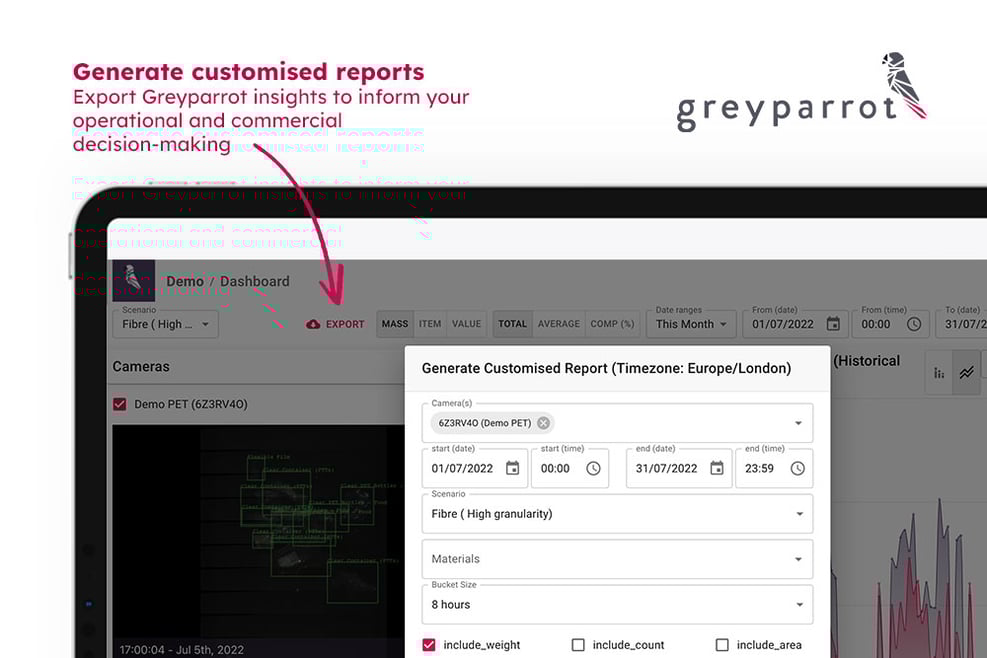Select the TOTAL aggregation tab
Screen dimensions: 987x658
click(x=512, y=324)
